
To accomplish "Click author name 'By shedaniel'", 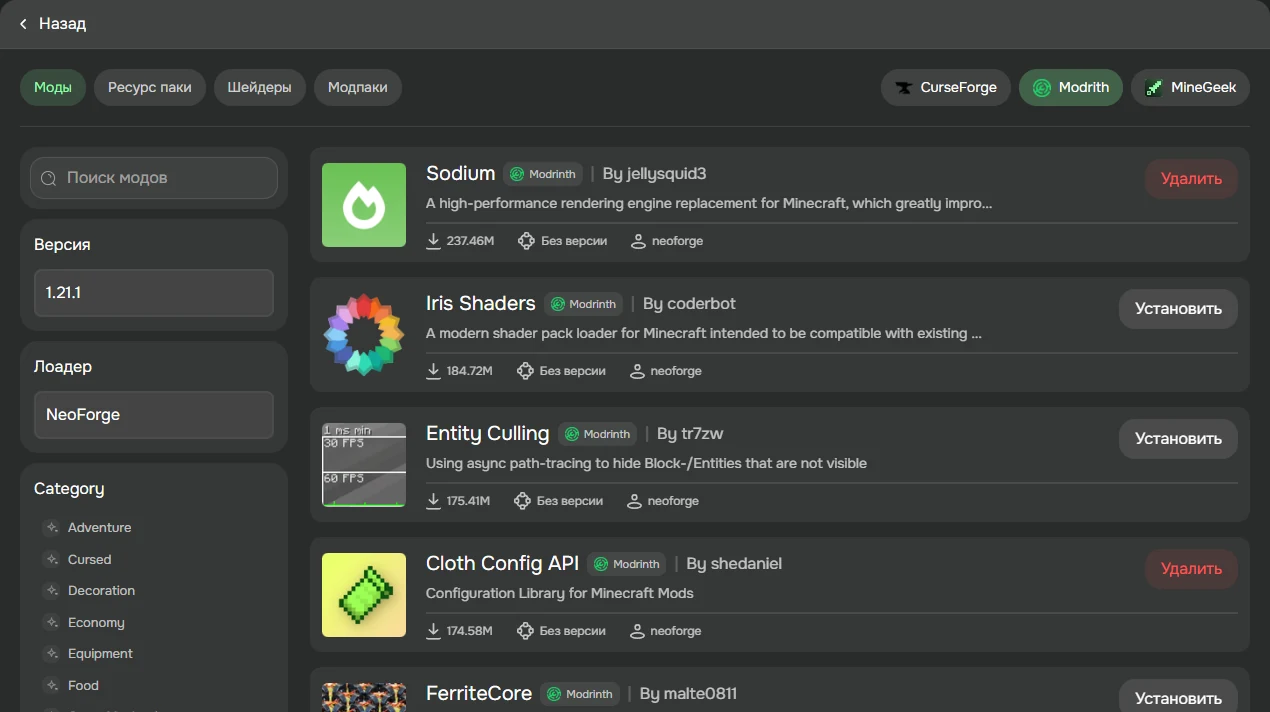I will 734,564.
